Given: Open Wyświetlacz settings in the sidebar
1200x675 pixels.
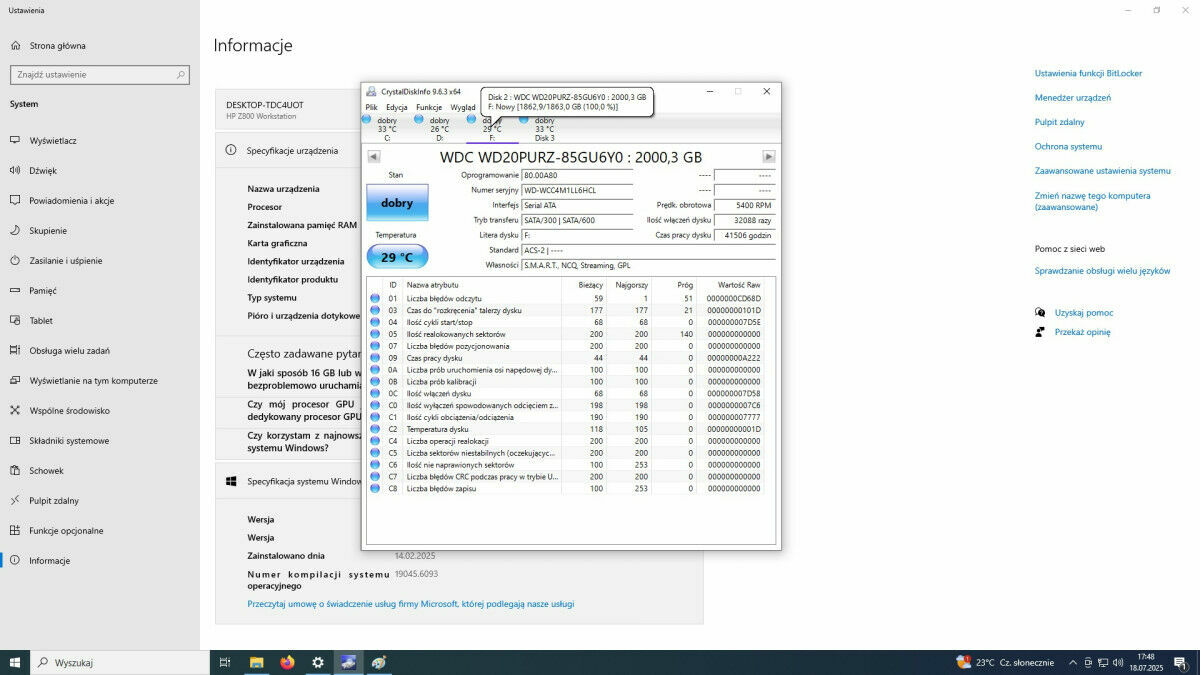Looking at the screenshot, I should [x=53, y=141].
